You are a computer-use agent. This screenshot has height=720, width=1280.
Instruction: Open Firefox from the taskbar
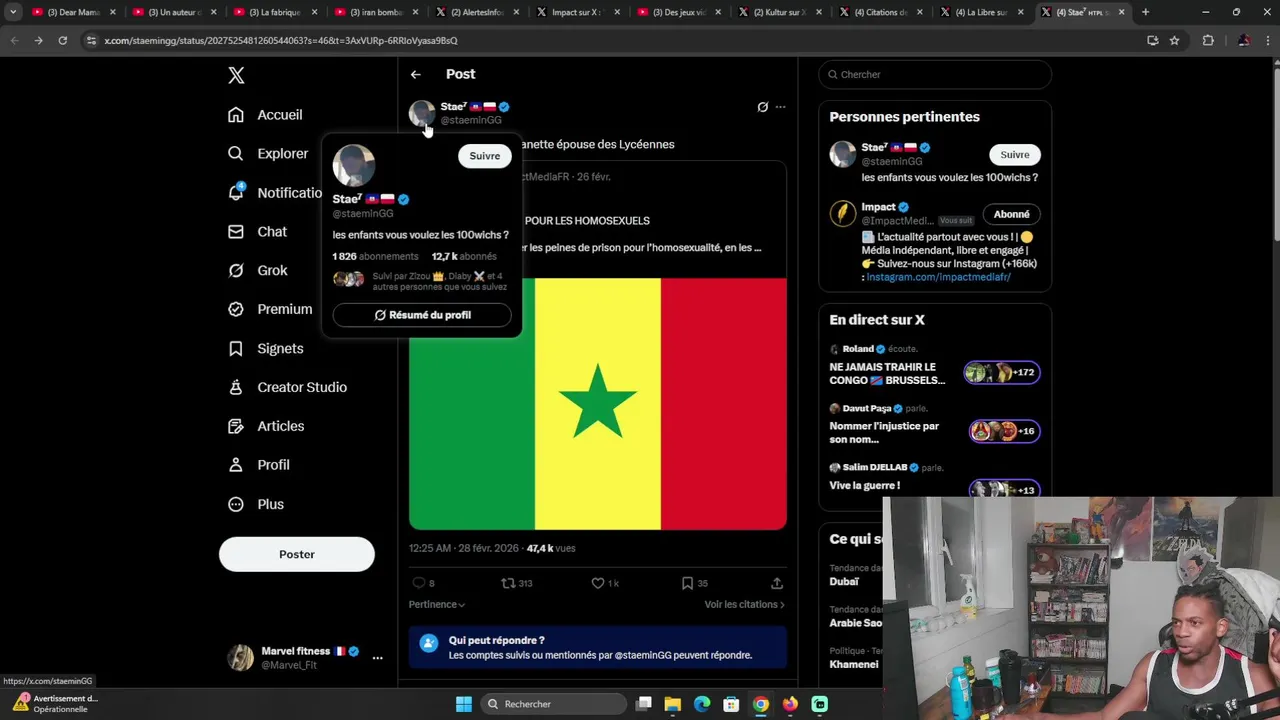tap(790, 704)
